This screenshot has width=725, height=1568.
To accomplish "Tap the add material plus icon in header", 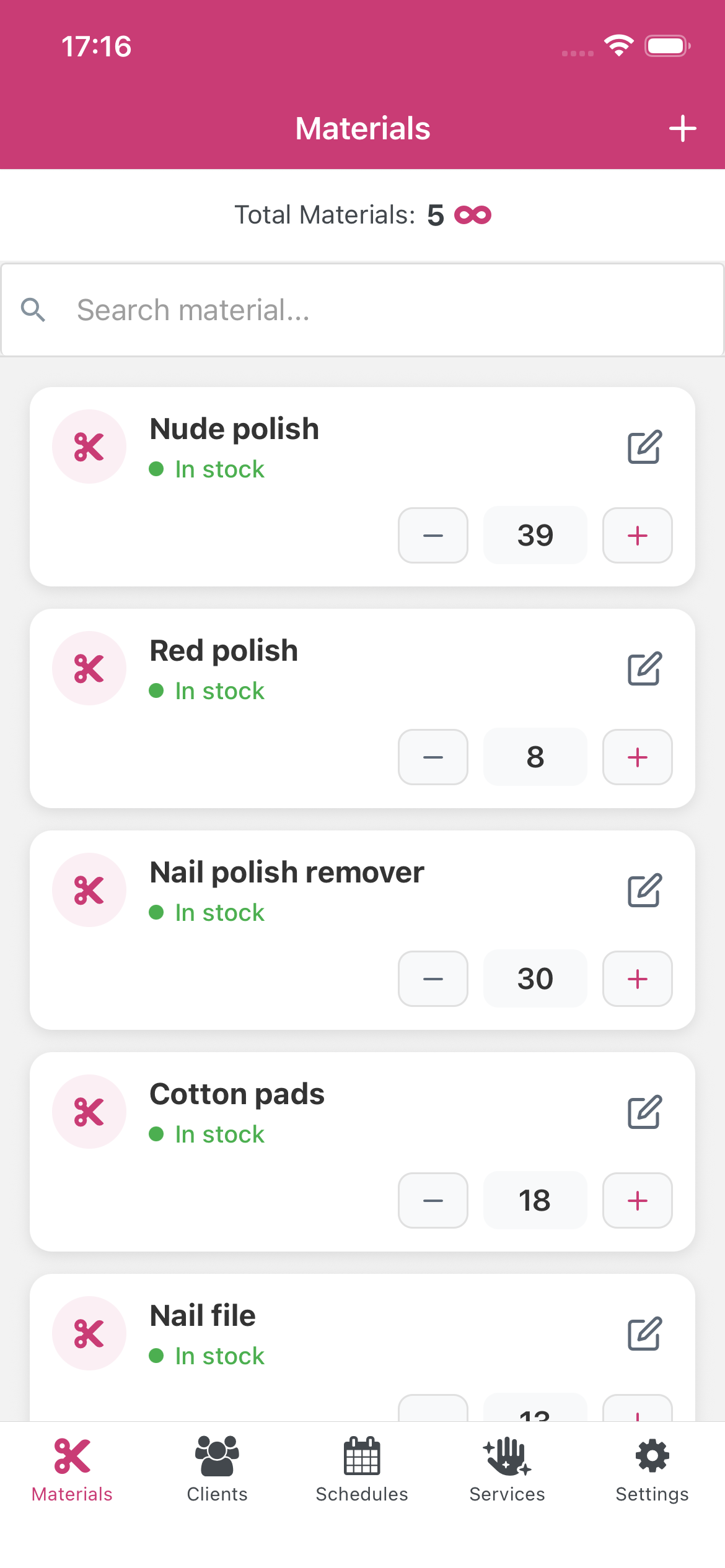I will (x=682, y=128).
